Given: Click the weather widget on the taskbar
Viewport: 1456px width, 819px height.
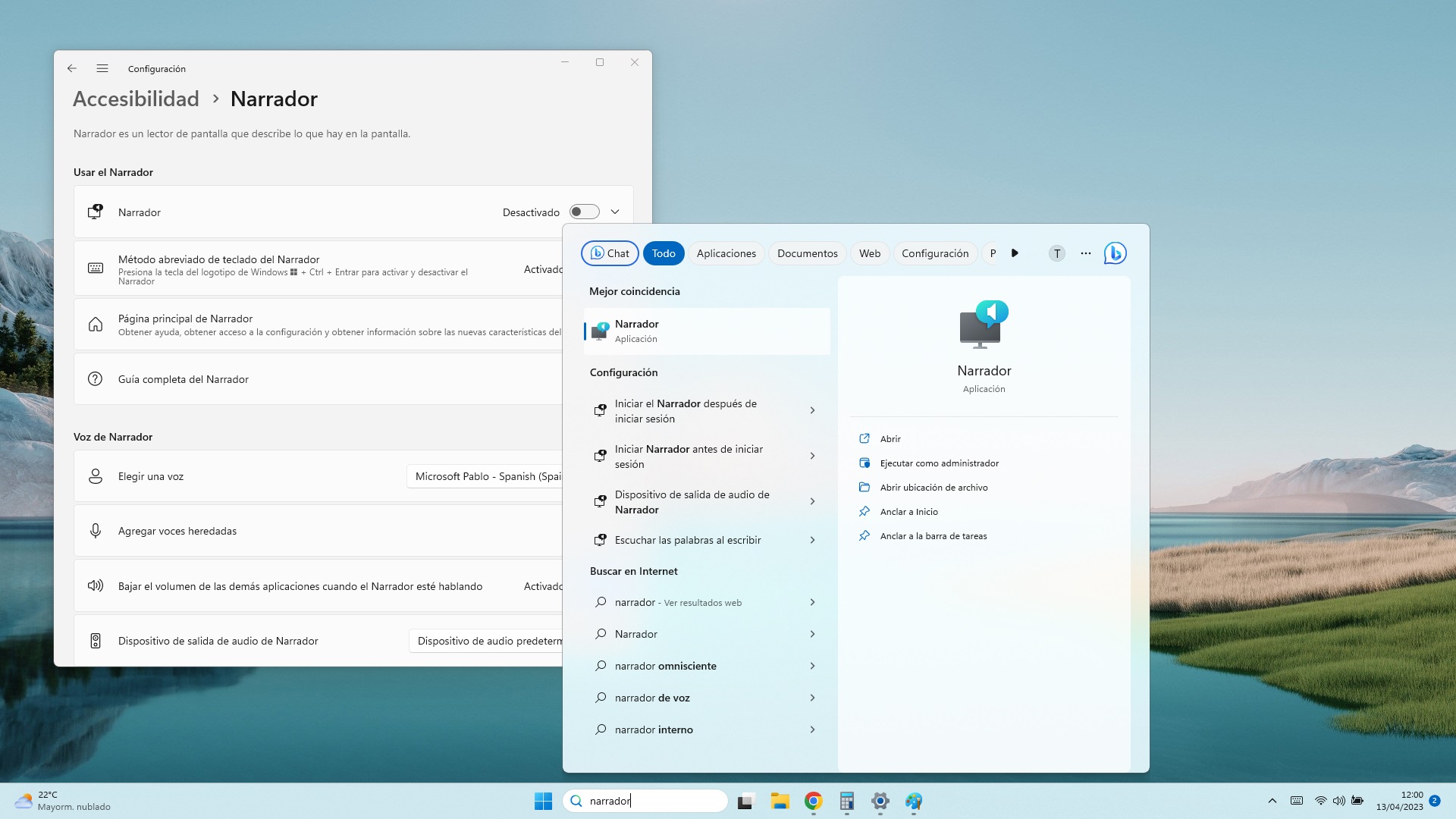Looking at the screenshot, I should coord(63,801).
